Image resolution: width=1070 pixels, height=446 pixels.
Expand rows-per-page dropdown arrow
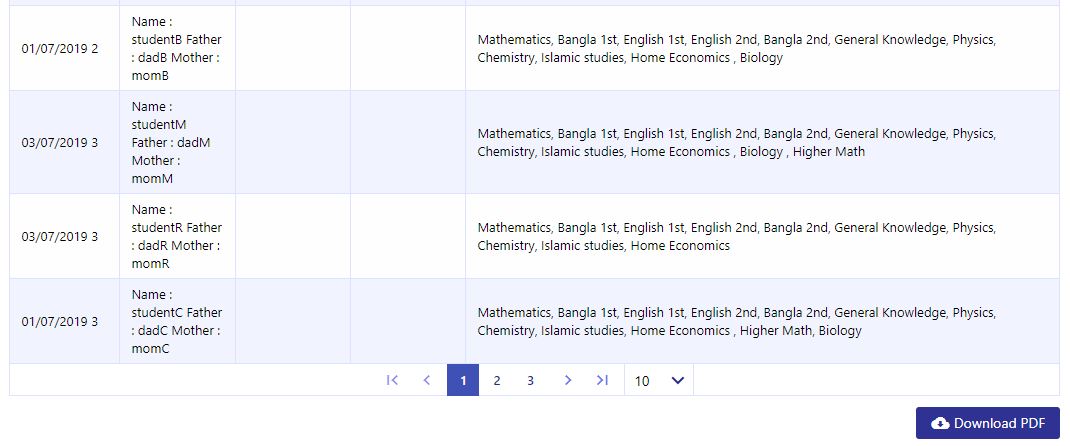(x=678, y=381)
